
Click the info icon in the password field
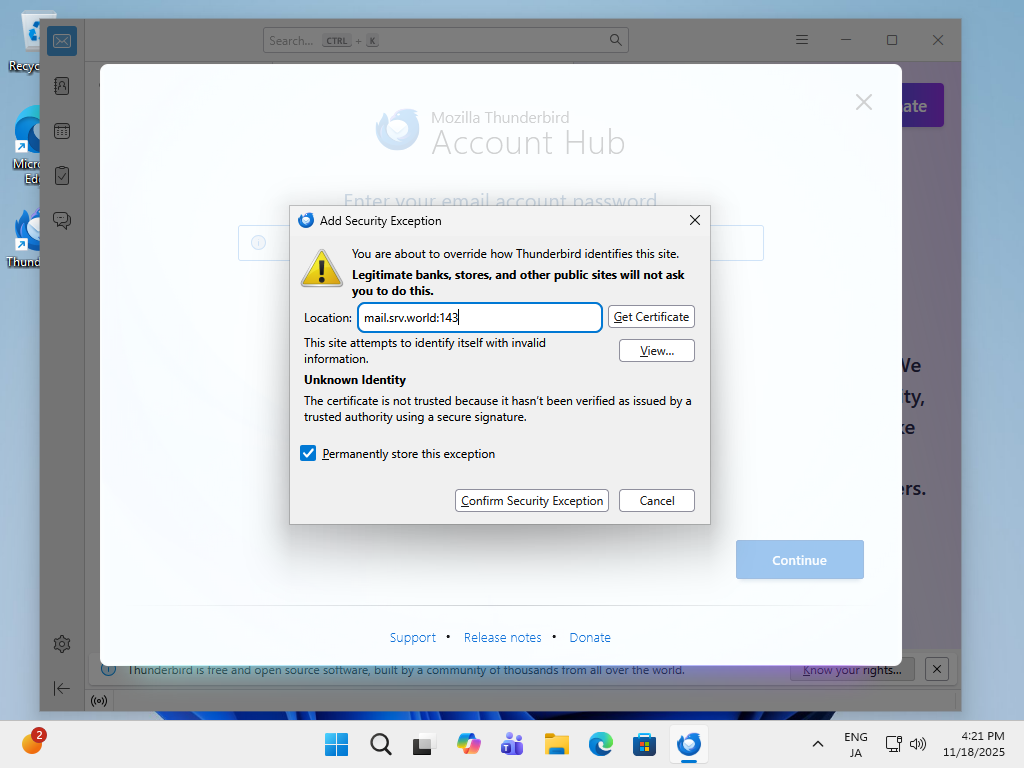(259, 243)
